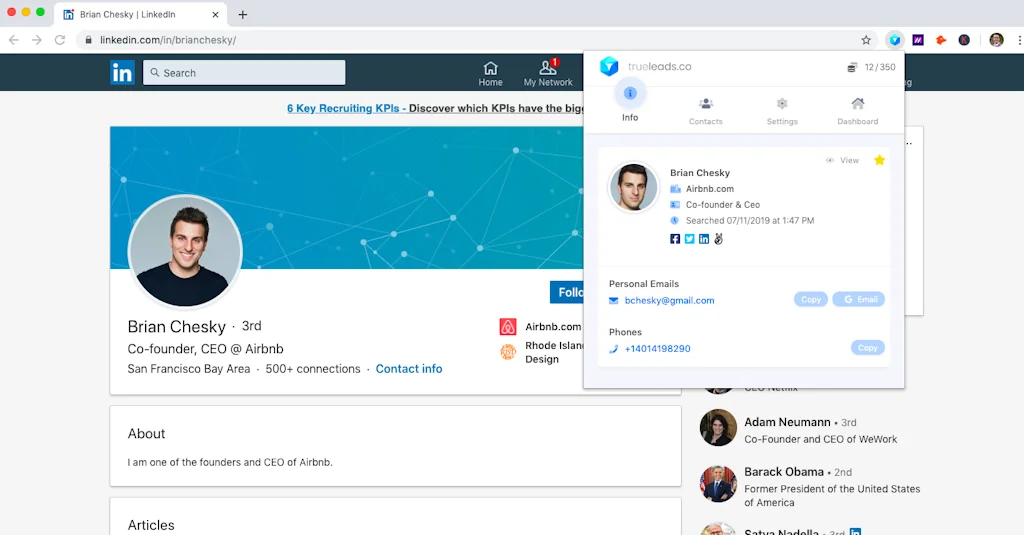Click the Rhode Island School of Design logo
The image size is (1024, 535).
point(507,352)
